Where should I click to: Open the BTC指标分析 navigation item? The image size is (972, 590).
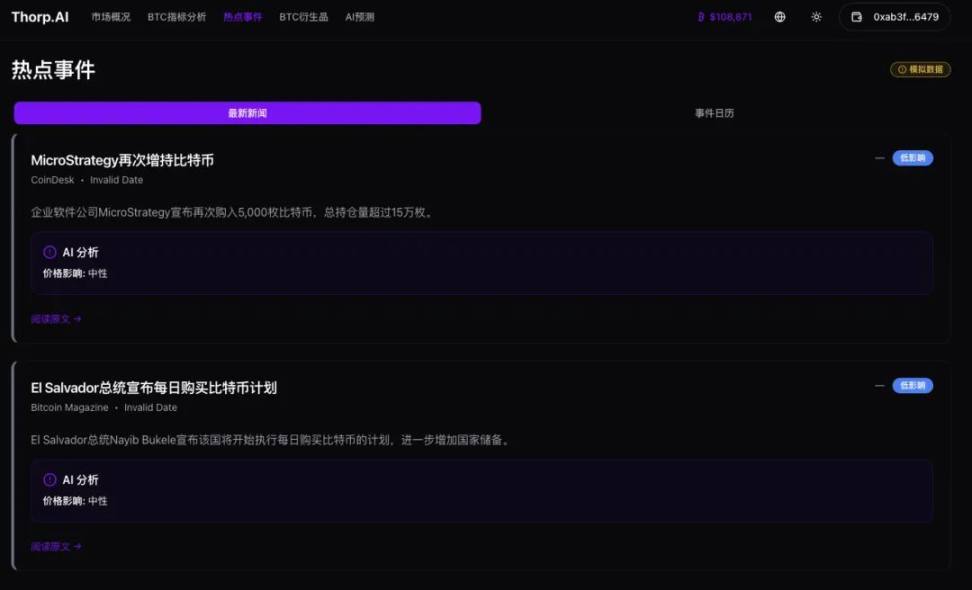[177, 17]
